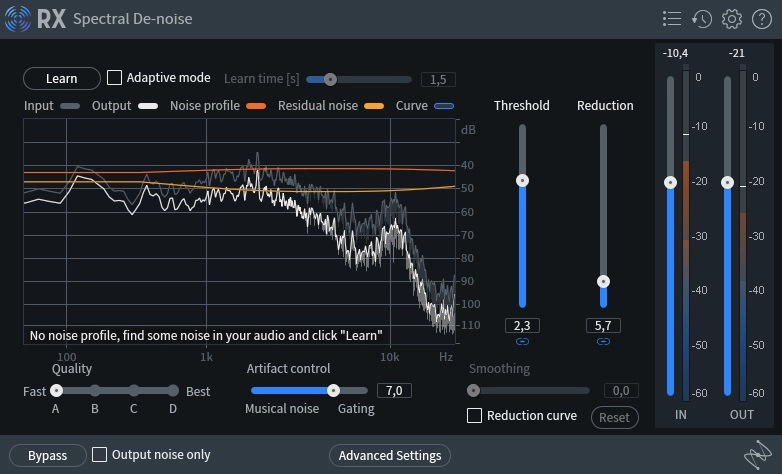Viewport: 782px width, 474px height.
Task: Click the Reduction label above the slider
Action: point(605,105)
